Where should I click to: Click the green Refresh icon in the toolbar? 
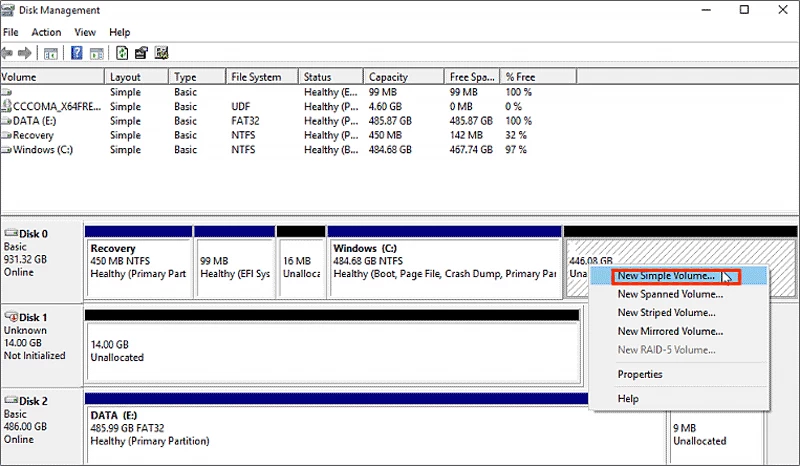[121, 52]
